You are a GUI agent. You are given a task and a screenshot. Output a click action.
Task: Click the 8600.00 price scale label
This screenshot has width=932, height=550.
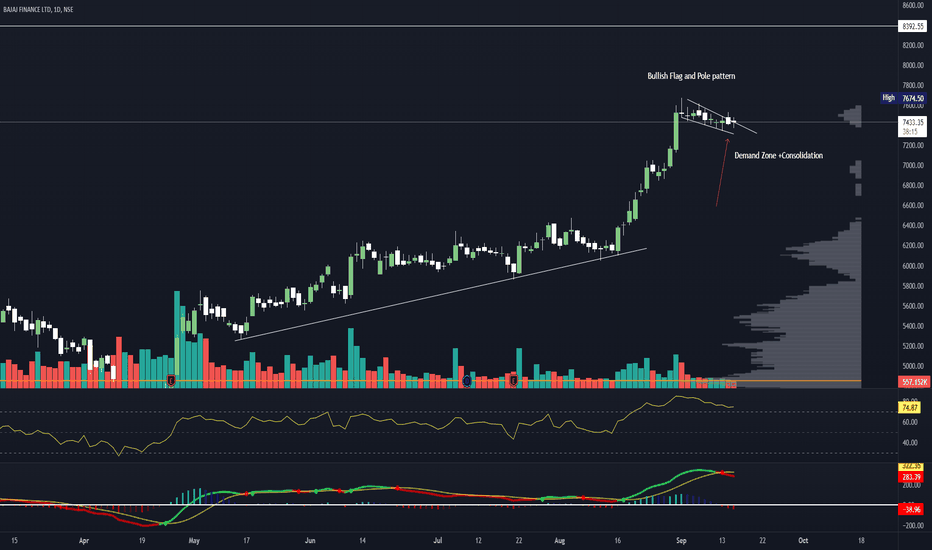point(913,5)
